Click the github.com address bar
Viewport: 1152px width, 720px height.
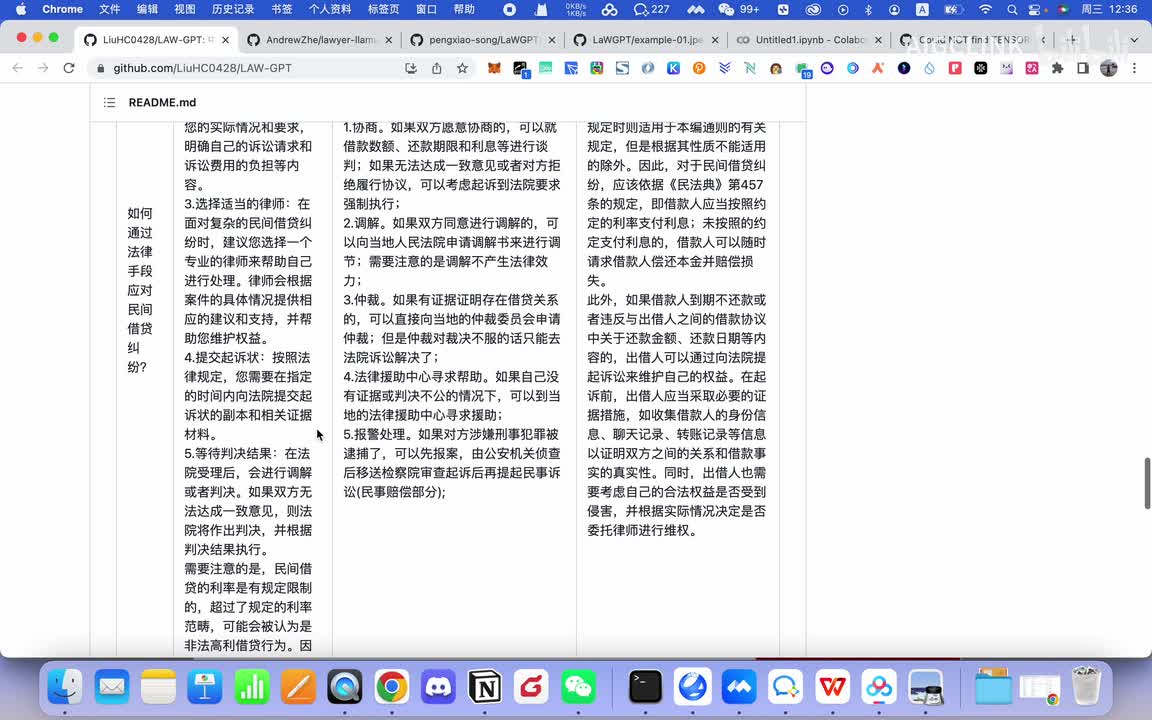[x=250, y=68]
